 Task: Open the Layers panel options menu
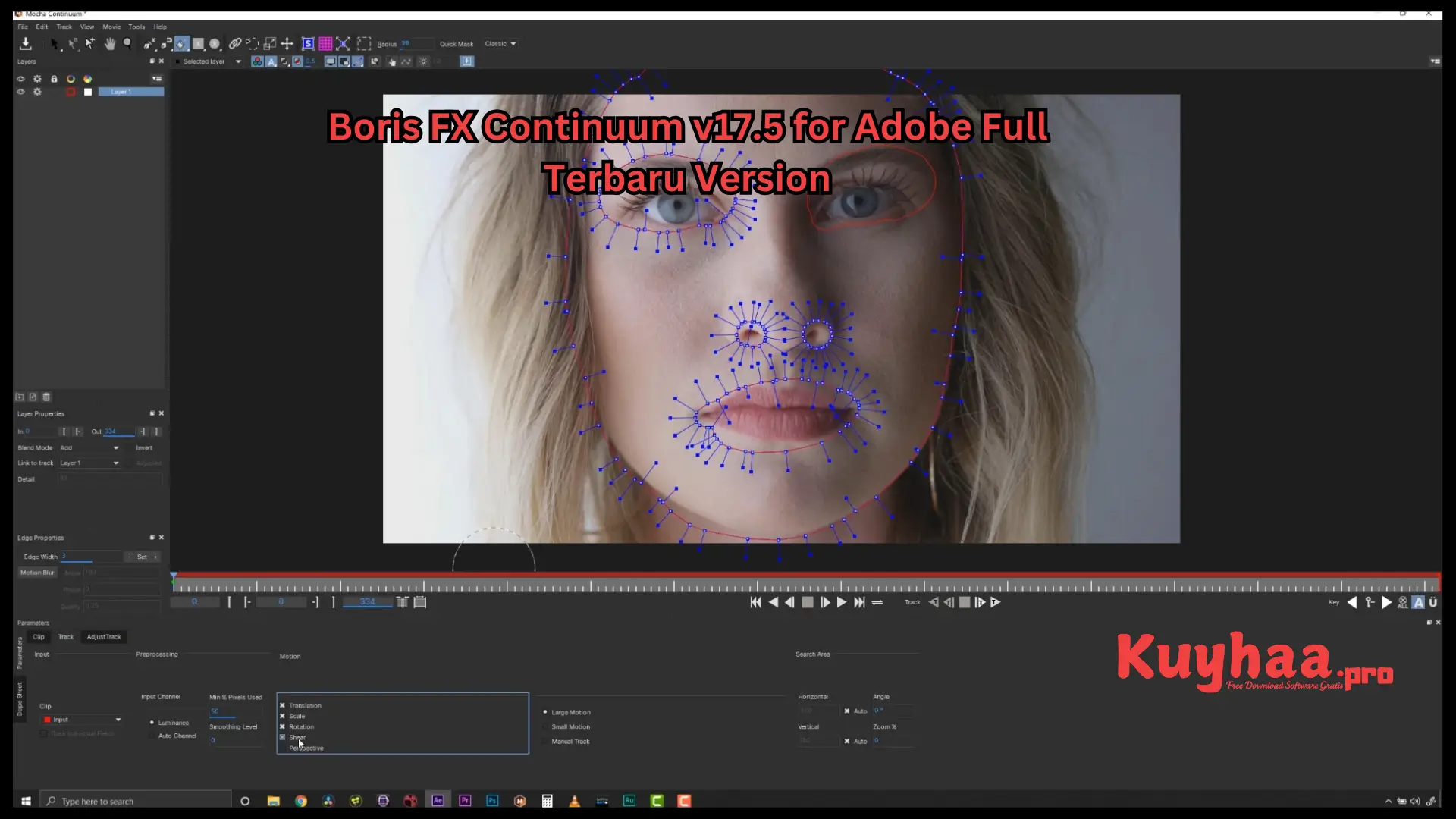(157, 78)
